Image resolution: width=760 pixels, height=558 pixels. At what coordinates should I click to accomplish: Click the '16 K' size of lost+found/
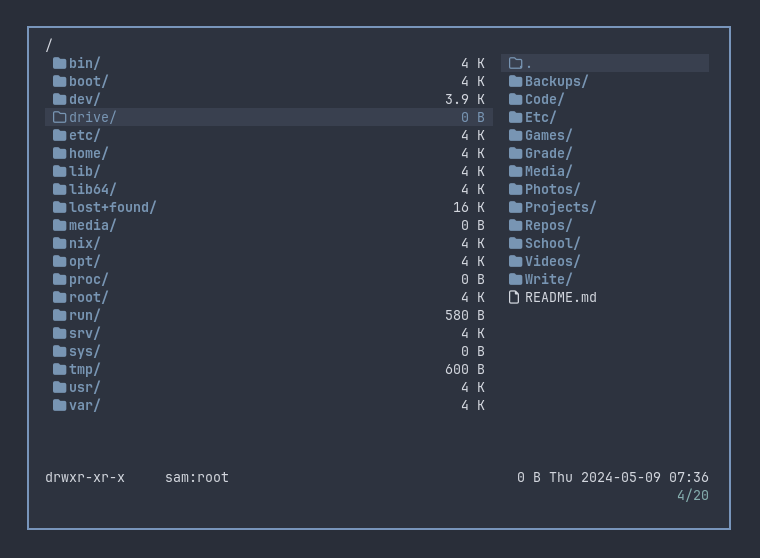(x=469, y=207)
